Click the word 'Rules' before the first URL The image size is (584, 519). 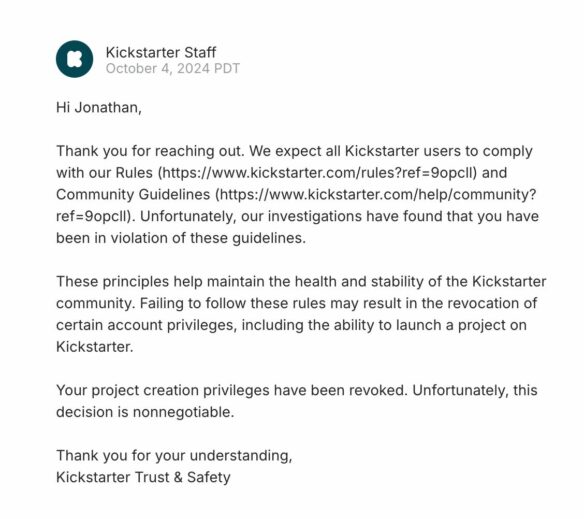click(x=134, y=173)
